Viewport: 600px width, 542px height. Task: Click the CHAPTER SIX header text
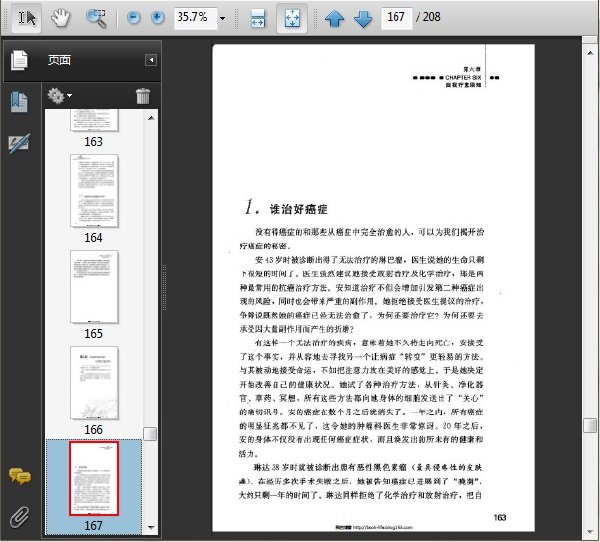[463, 77]
